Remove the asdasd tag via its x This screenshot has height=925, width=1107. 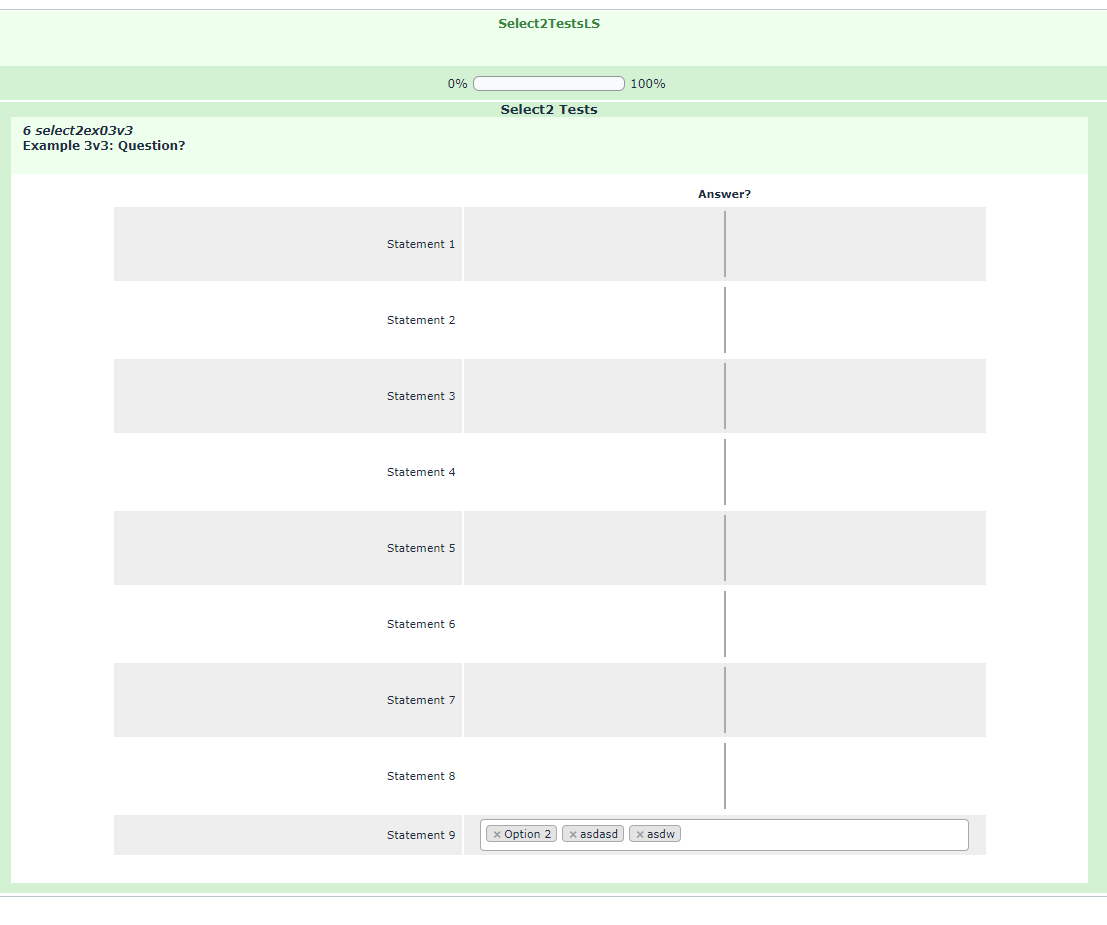(x=573, y=835)
